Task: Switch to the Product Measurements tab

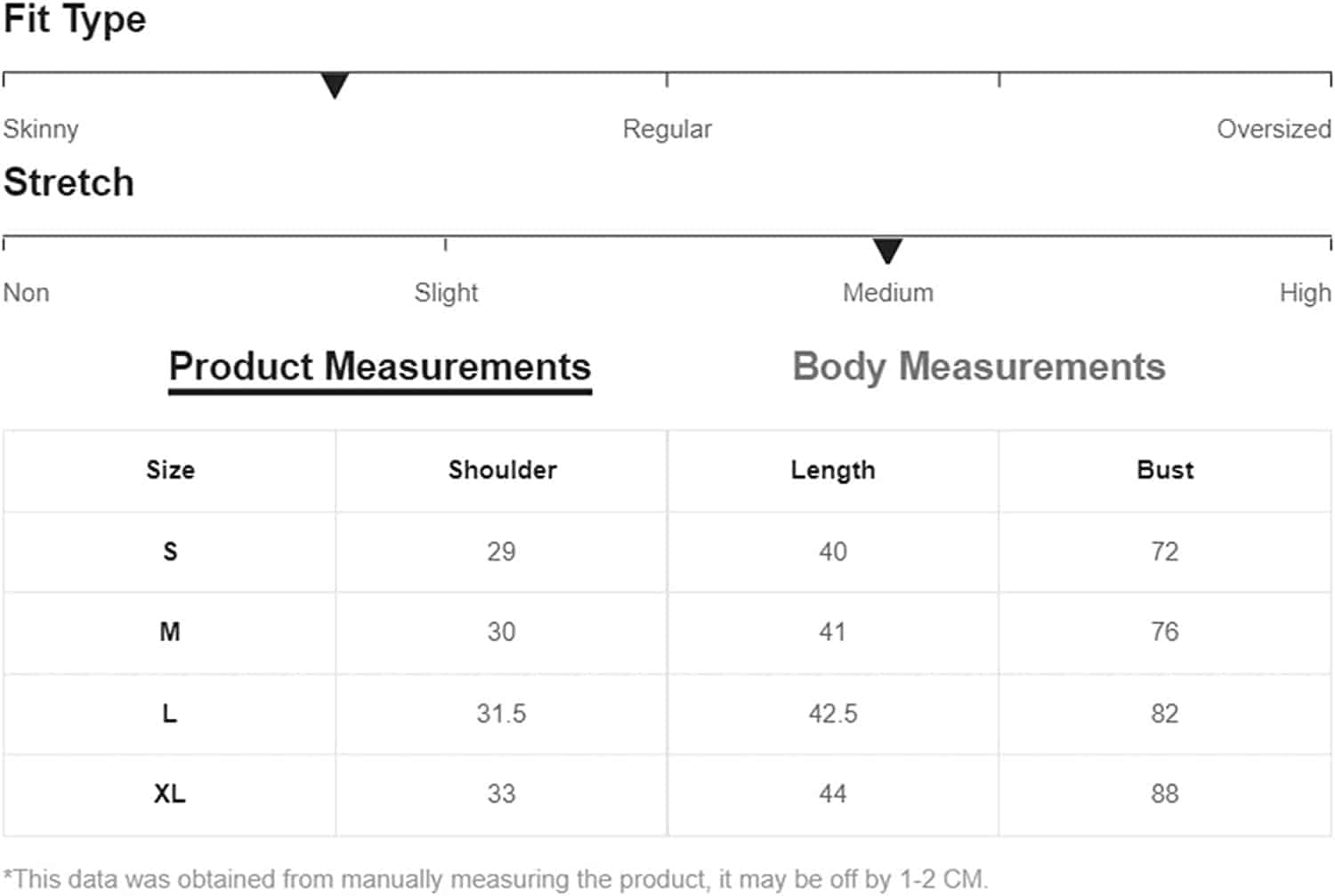Action: point(380,367)
